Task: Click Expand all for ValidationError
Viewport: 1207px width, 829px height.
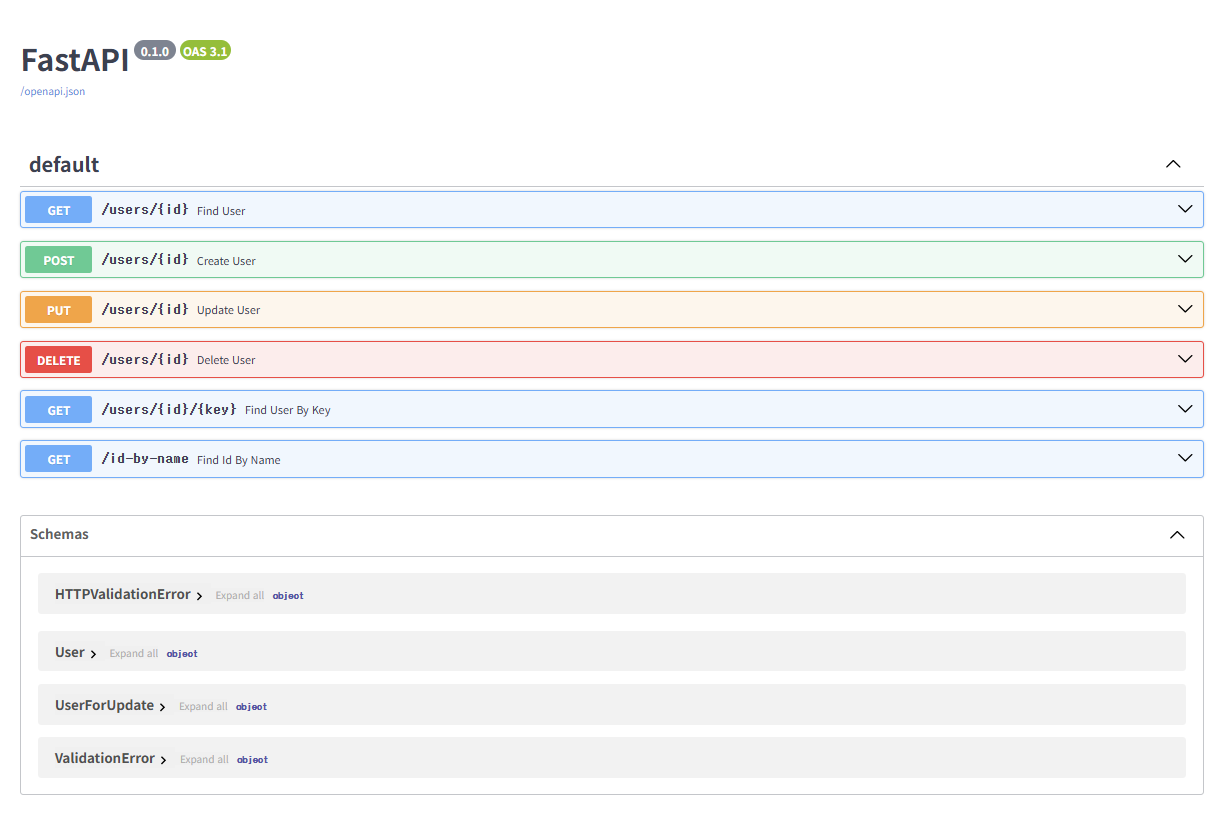Action: coord(204,759)
